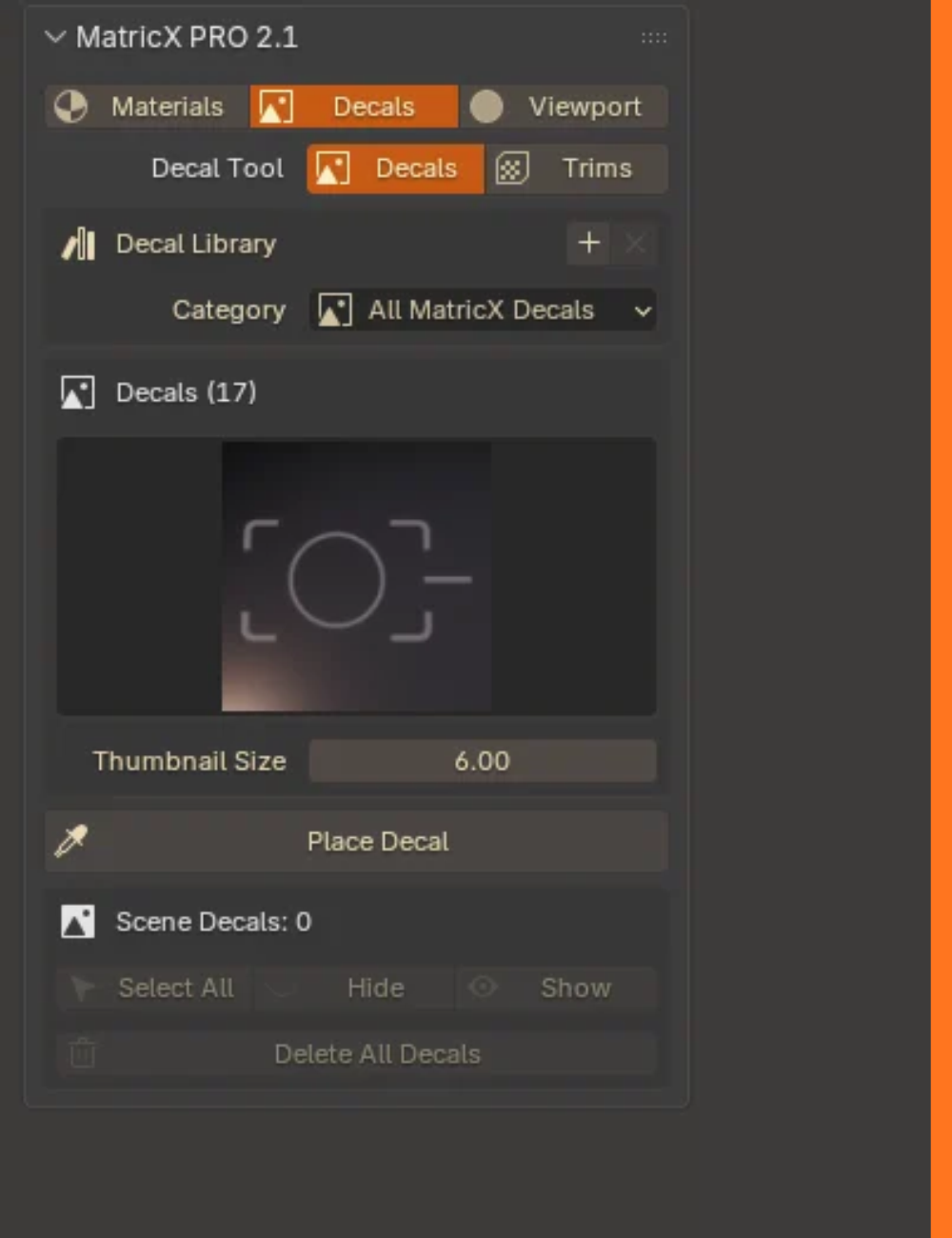Click the Decal Library label

(x=196, y=244)
